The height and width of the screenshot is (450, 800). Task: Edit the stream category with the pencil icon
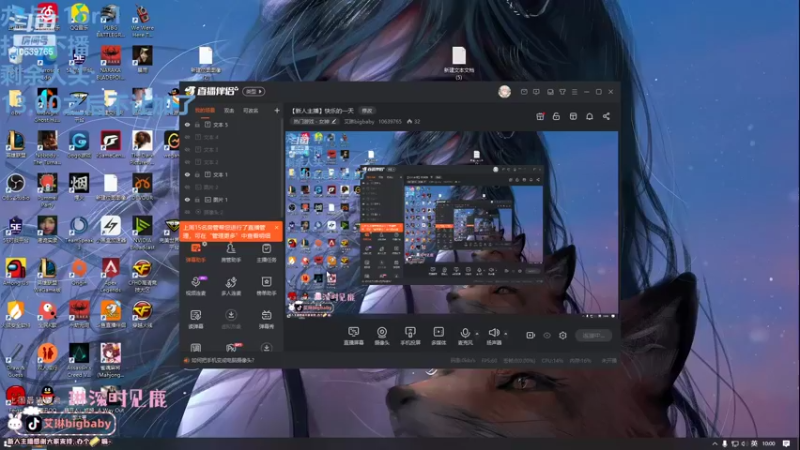point(334,121)
